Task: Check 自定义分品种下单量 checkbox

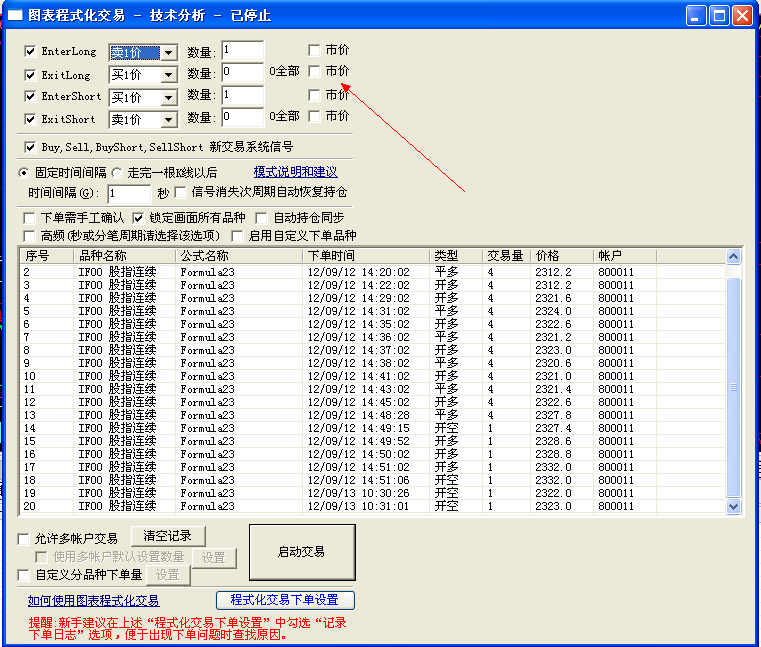Action: 23,576
